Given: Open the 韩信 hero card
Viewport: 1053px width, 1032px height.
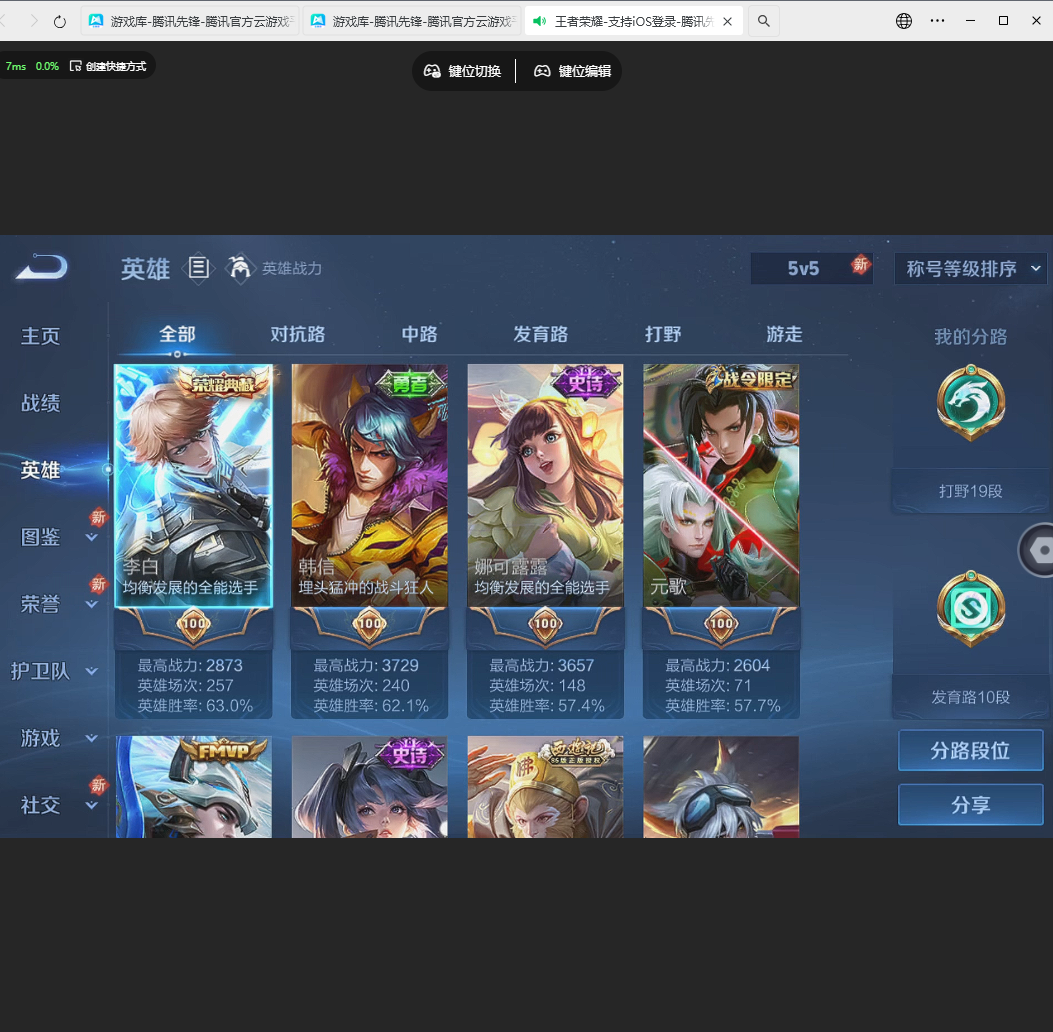Looking at the screenshot, I should point(369,486).
